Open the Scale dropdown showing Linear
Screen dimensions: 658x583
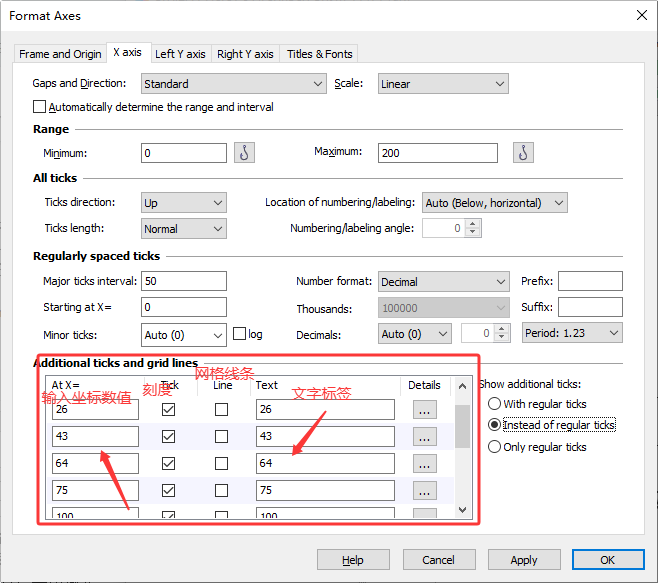coord(443,84)
